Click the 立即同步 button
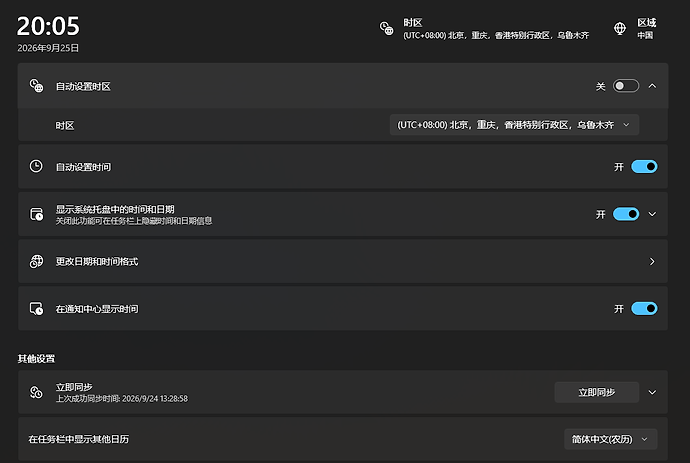Screen dimensions: 690x463 tap(596, 392)
